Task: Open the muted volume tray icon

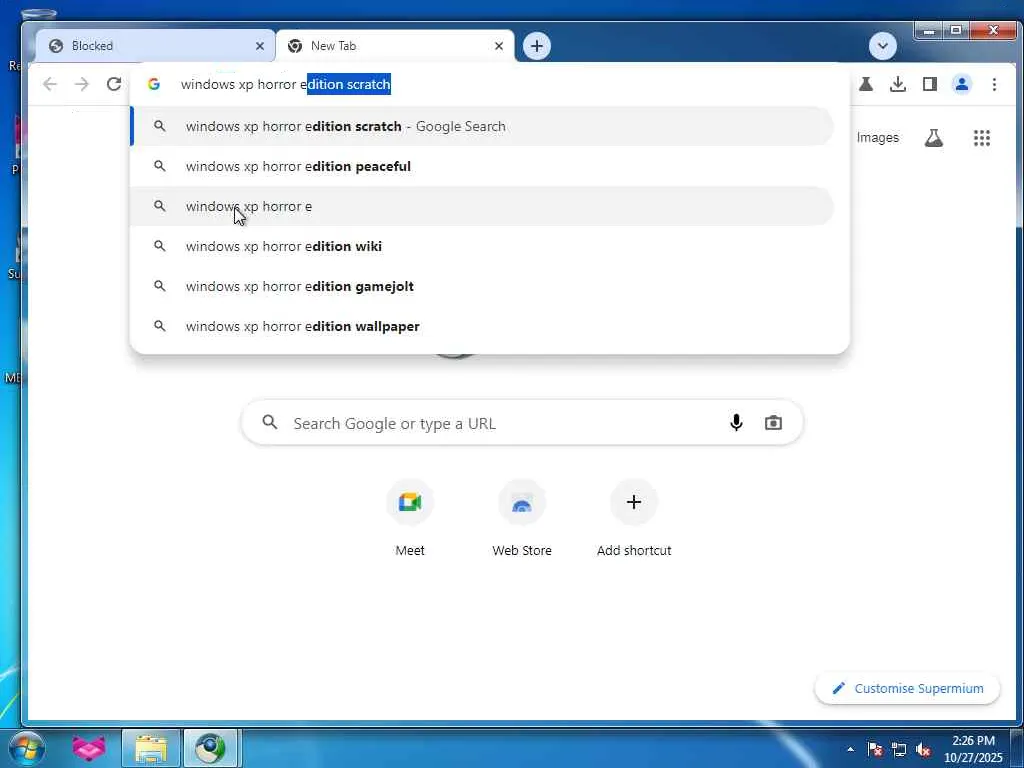Action: 923,749
